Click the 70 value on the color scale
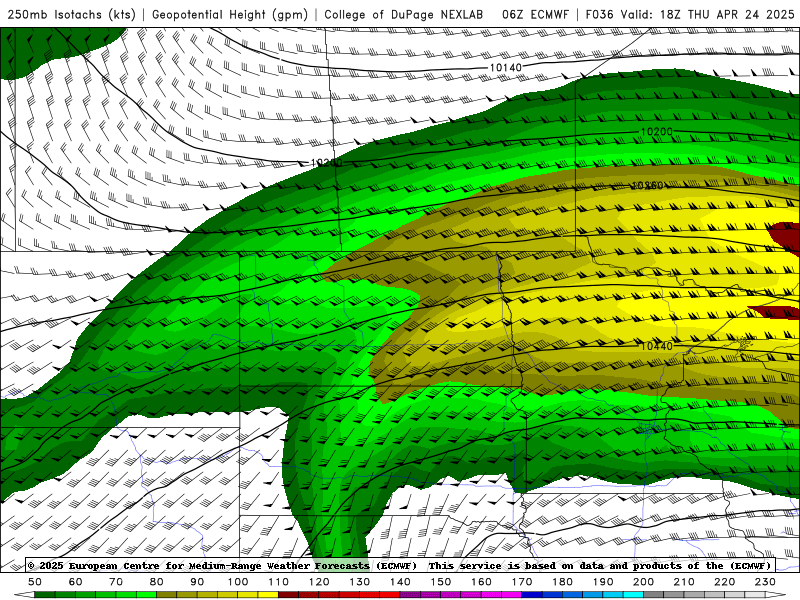This screenshot has width=800, height=600. [116, 582]
